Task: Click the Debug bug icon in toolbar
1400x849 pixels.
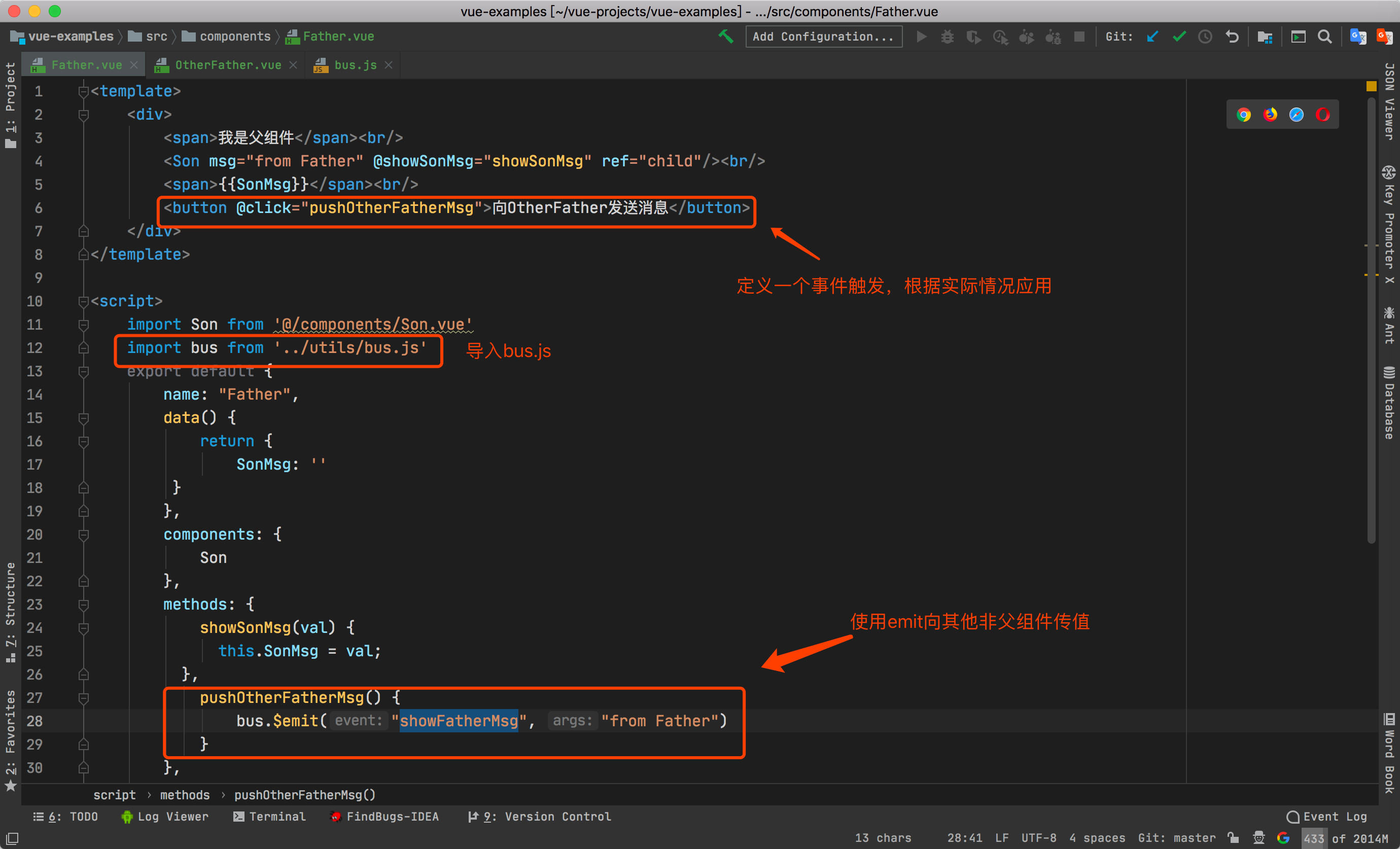Action: (x=947, y=37)
